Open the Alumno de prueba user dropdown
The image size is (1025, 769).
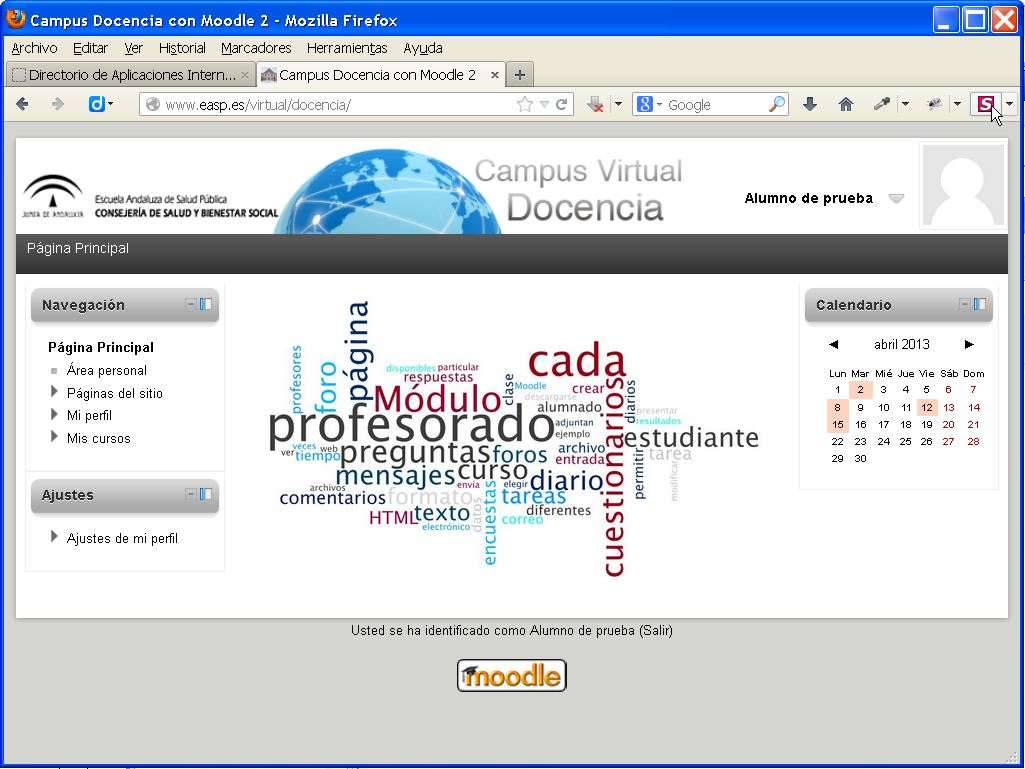click(x=896, y=198)
